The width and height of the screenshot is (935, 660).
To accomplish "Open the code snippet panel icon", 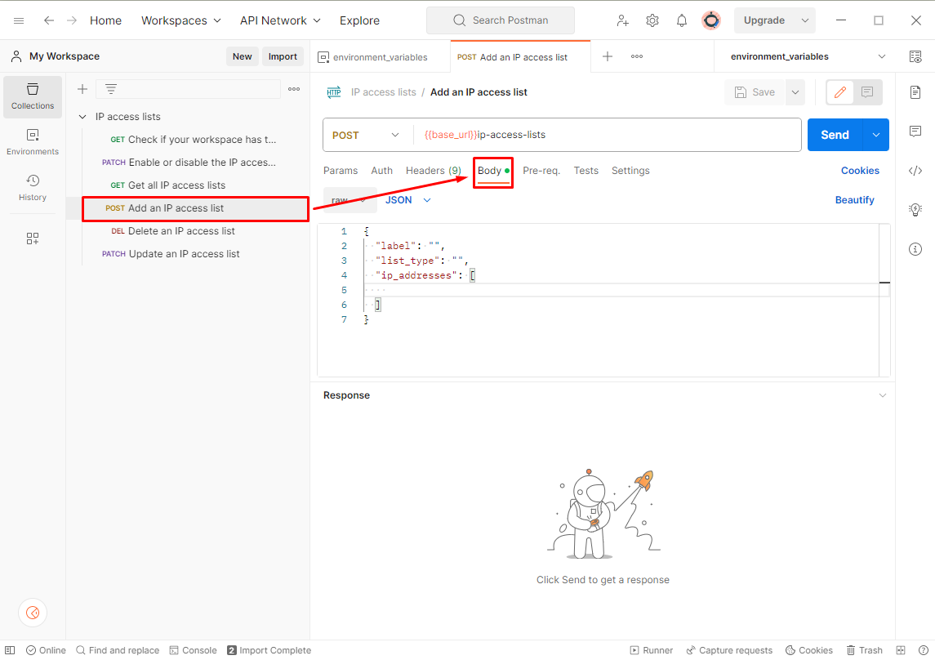I will [x=915, y=171].
